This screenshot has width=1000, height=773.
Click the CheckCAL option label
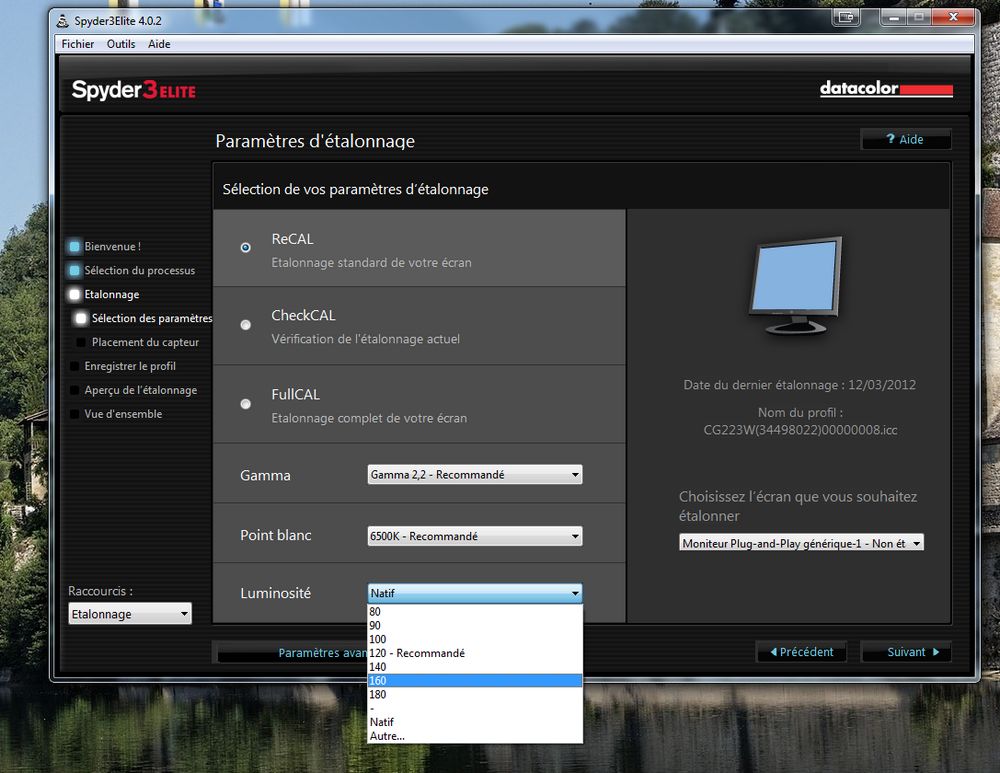coord(304,316)
